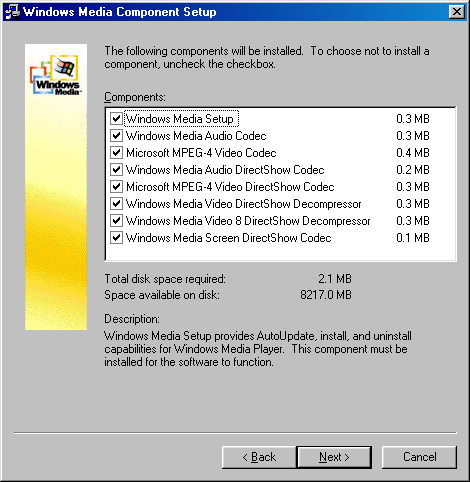Uncheck Microsoft MPEG-4 Video DirectShow Codec

click(116, 187)
